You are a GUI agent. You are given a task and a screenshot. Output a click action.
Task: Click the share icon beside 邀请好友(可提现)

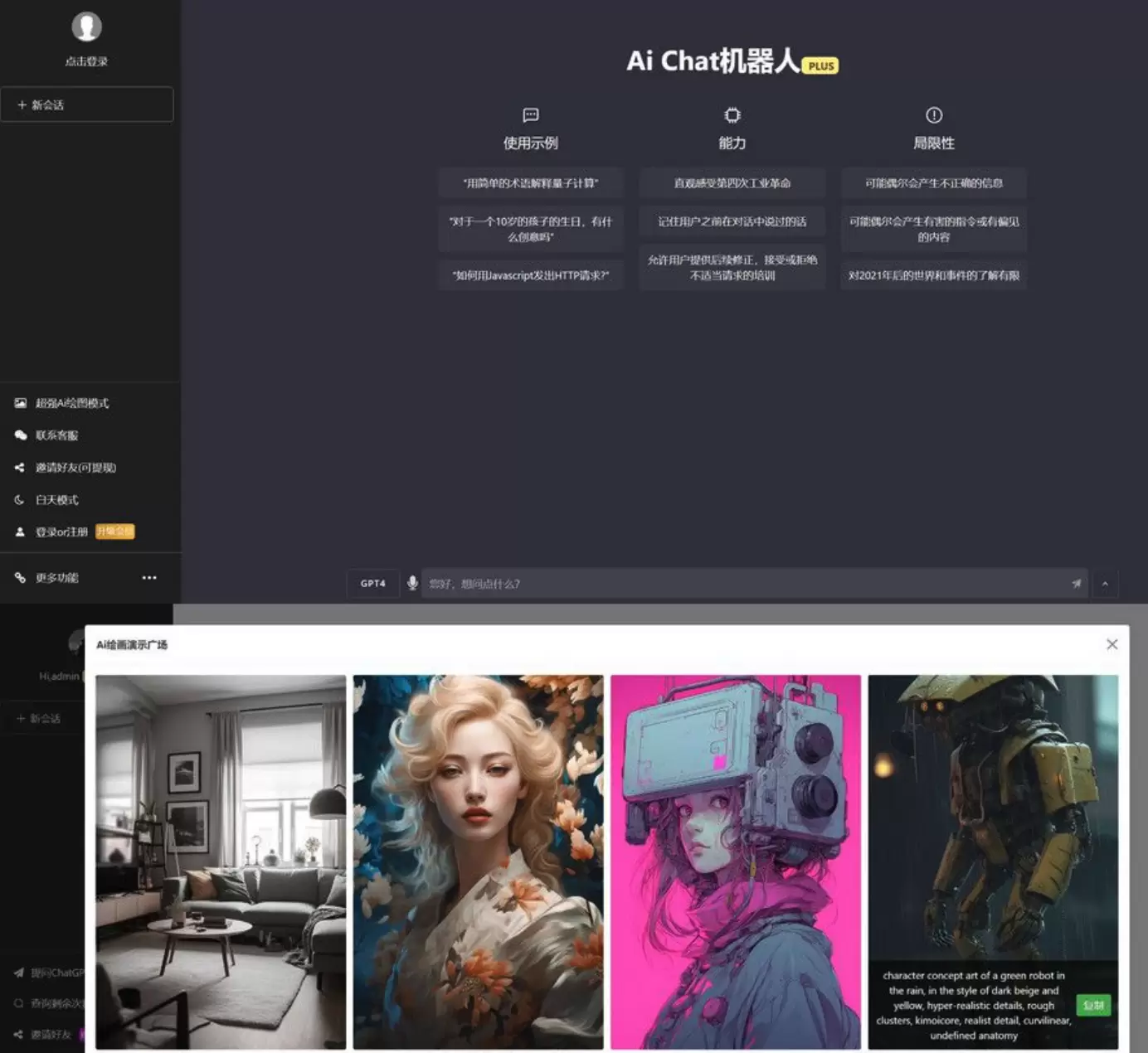click(20, 468)
